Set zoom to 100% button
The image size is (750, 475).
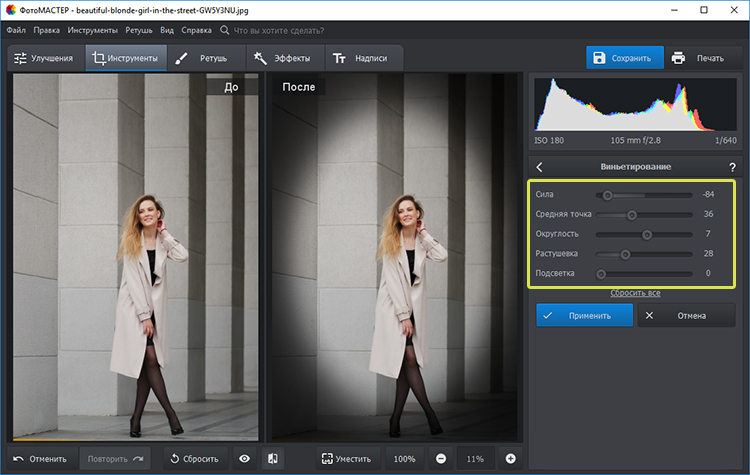click(x=404, y=458)
